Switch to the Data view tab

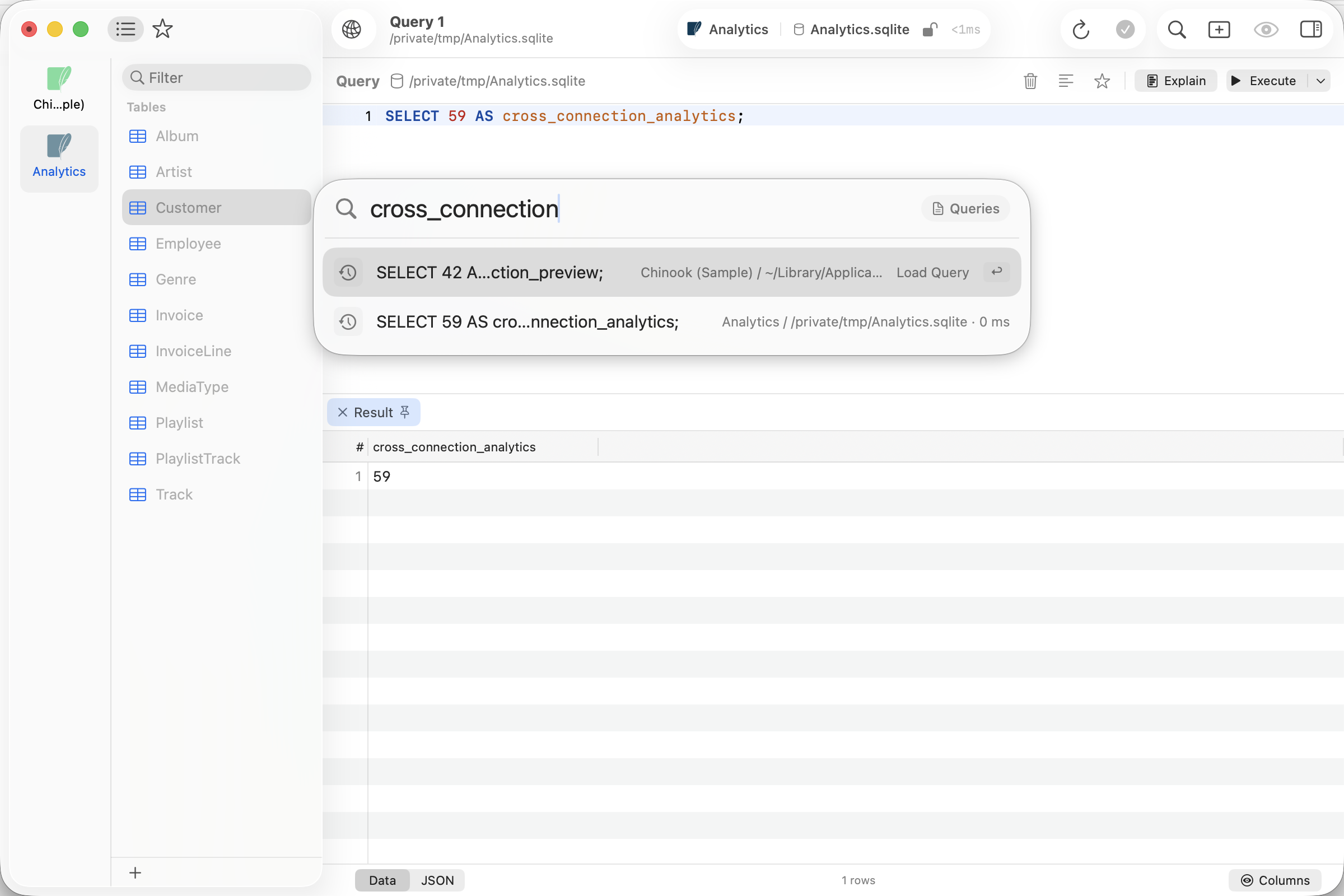(382, 880)
